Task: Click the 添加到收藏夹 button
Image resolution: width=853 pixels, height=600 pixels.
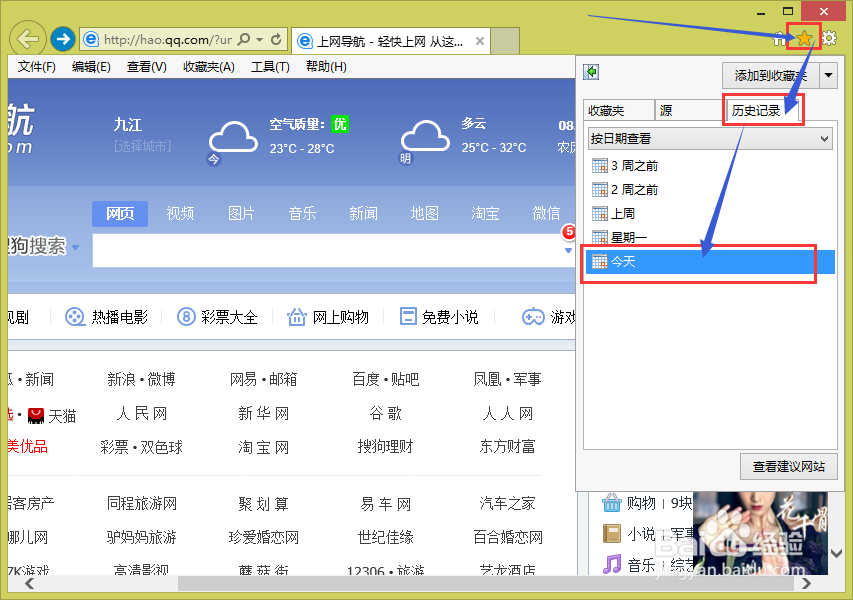Action: coord(771,76)
